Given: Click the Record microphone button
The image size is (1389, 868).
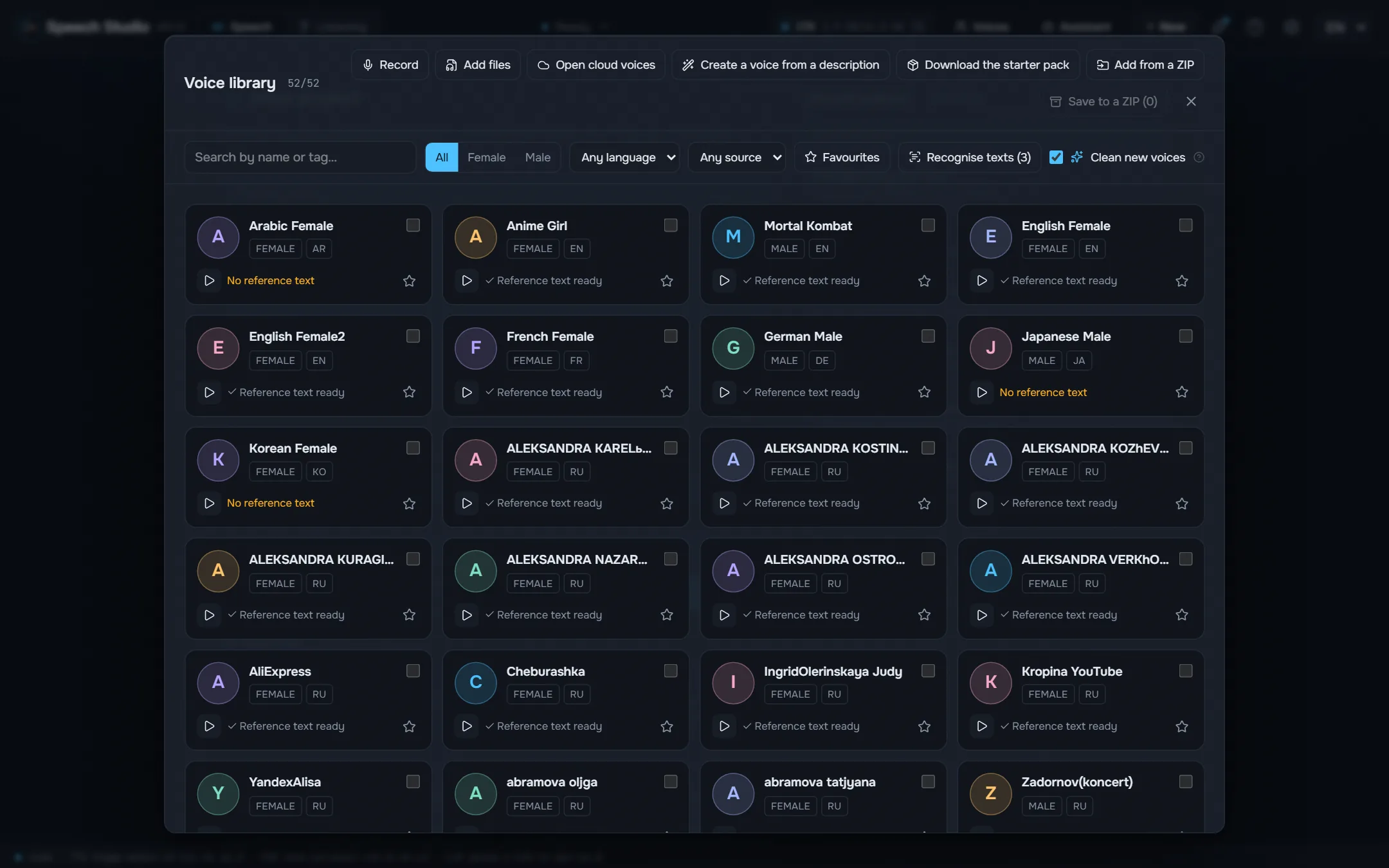Looking at the screenshot, I should [x=390, y=65].
